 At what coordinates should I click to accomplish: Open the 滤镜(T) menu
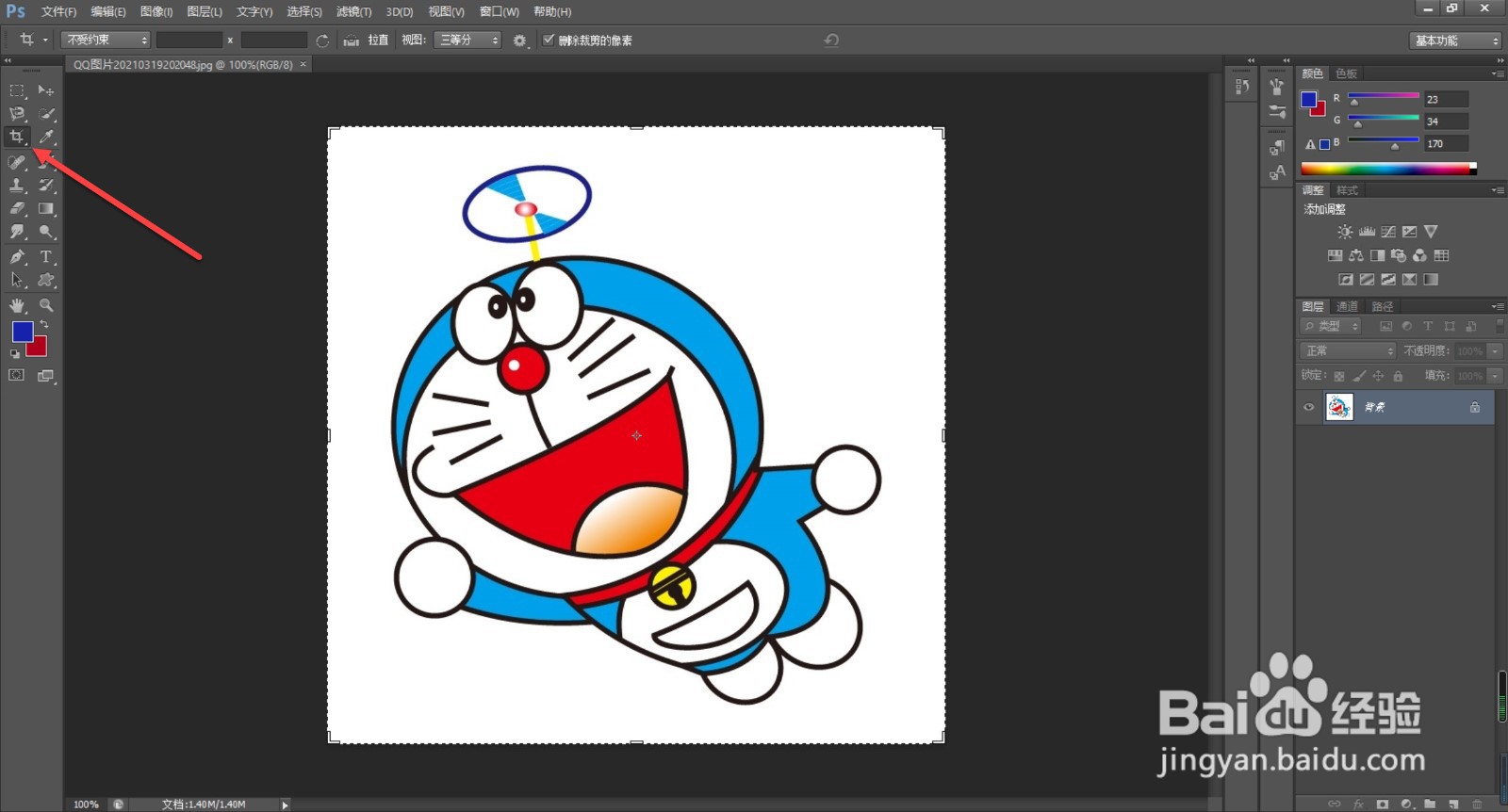point(353,11)
